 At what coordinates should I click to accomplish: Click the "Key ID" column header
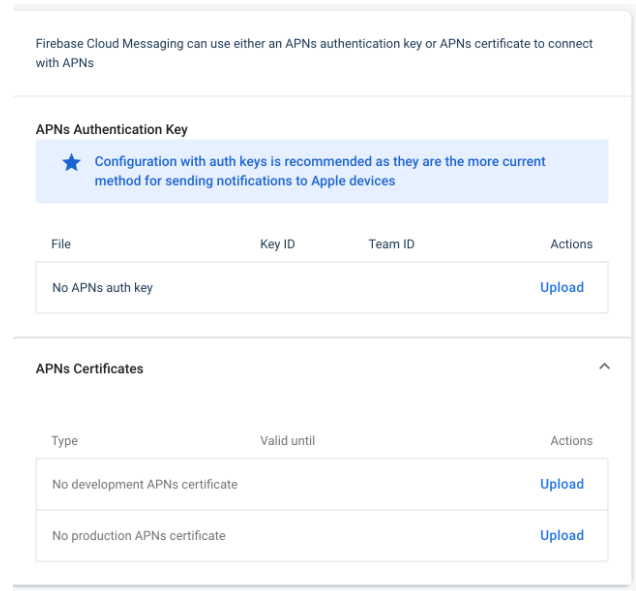pyautogui.click(x=277, y=244)
